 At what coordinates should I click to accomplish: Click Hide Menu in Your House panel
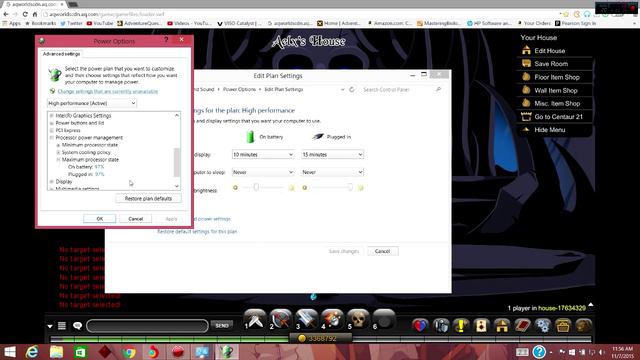(549, 130)
